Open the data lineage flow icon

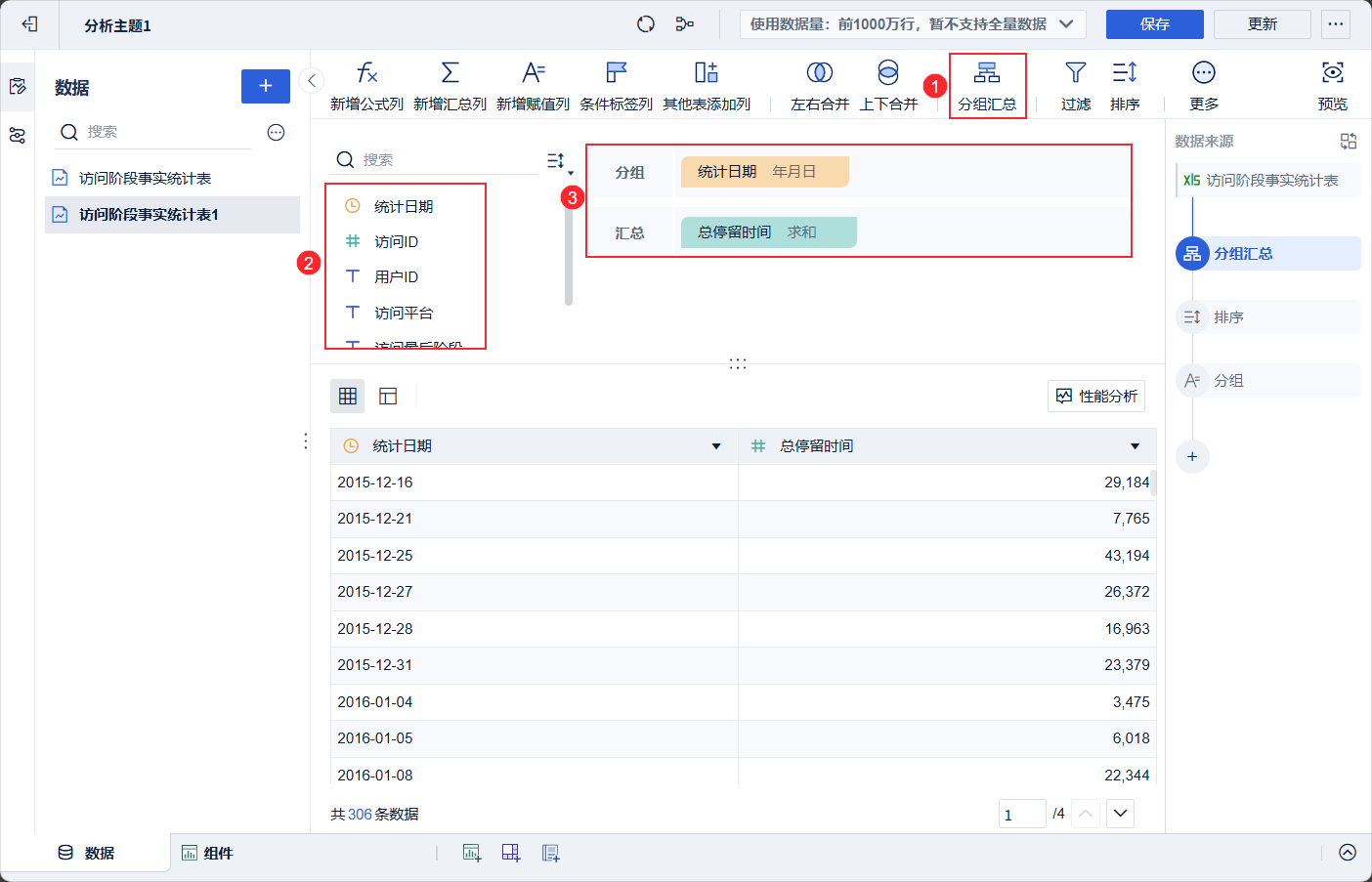(685, 24)
